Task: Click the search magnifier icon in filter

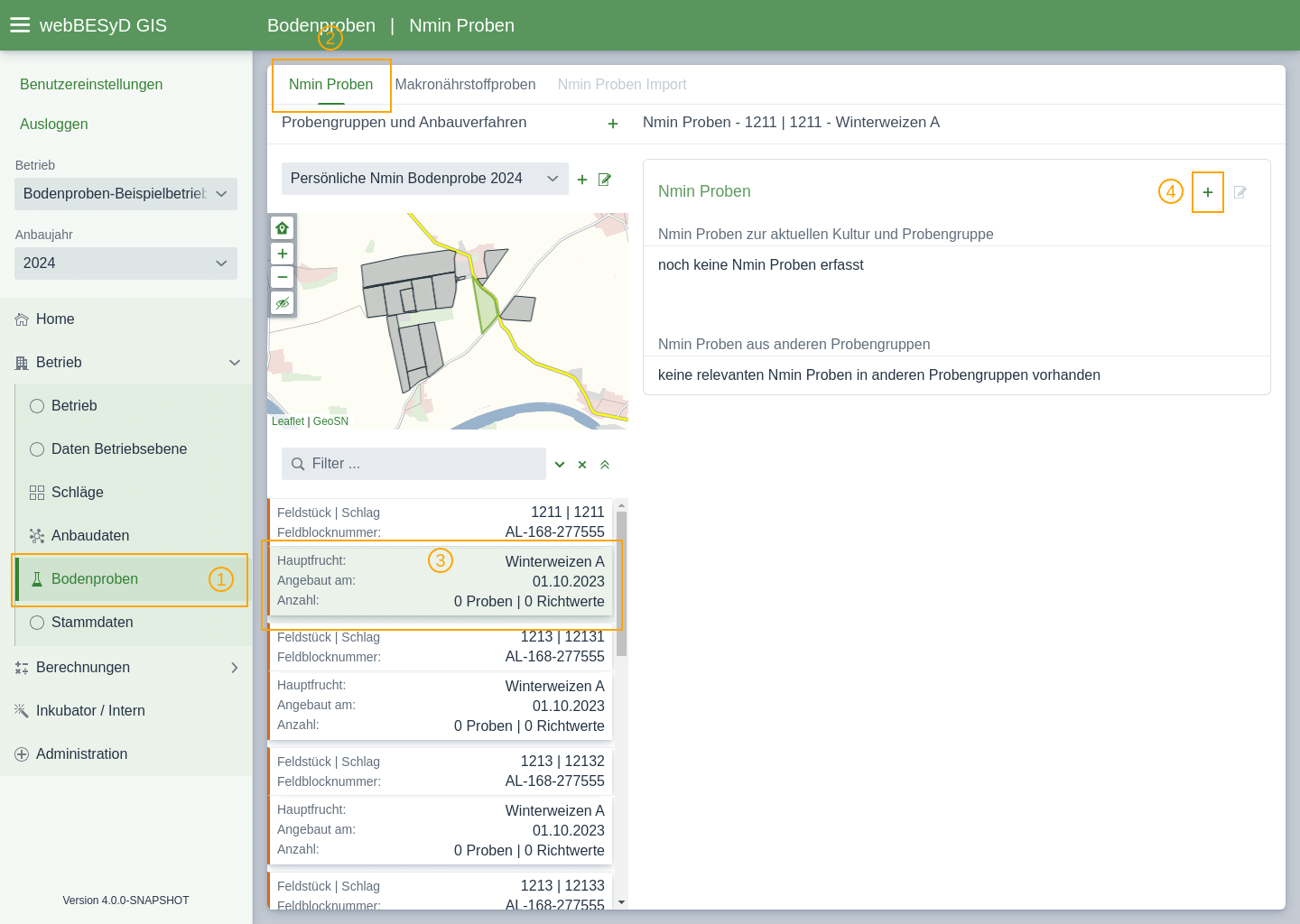Action: click(x=298, y=464)
